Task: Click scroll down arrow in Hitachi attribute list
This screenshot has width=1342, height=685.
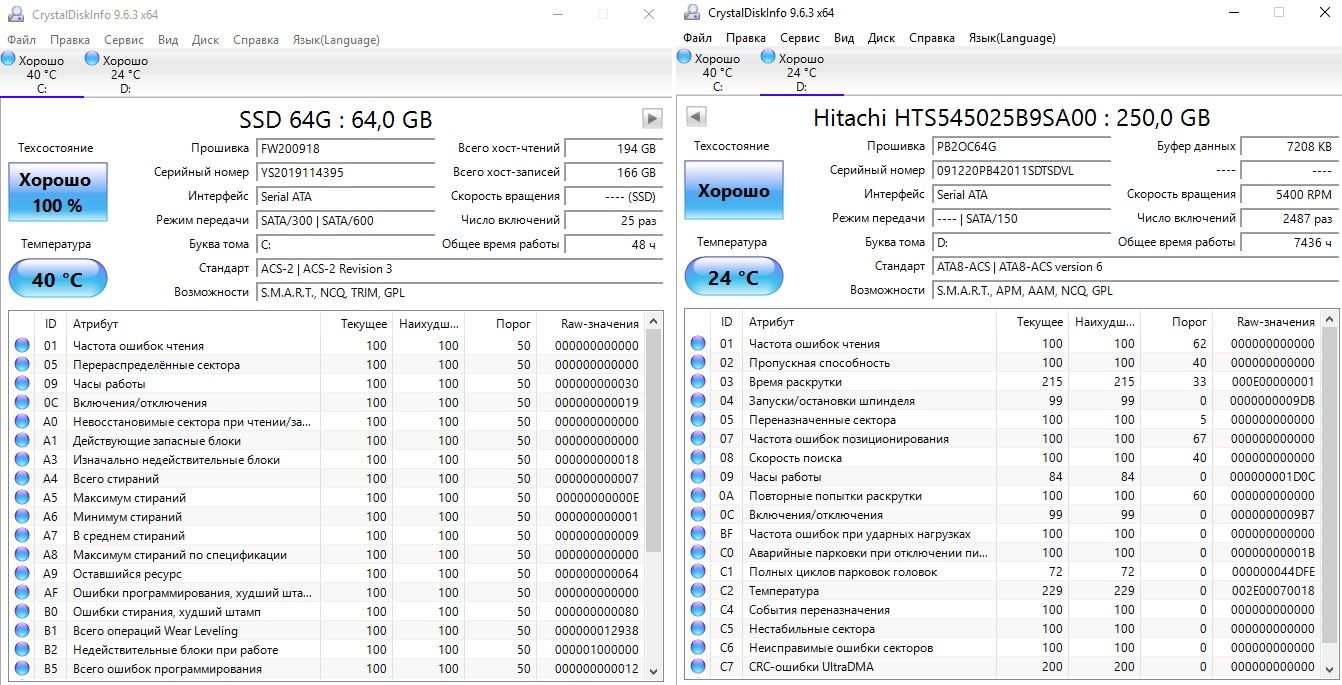Action: pyautogui.click(x=1330, y=669)
